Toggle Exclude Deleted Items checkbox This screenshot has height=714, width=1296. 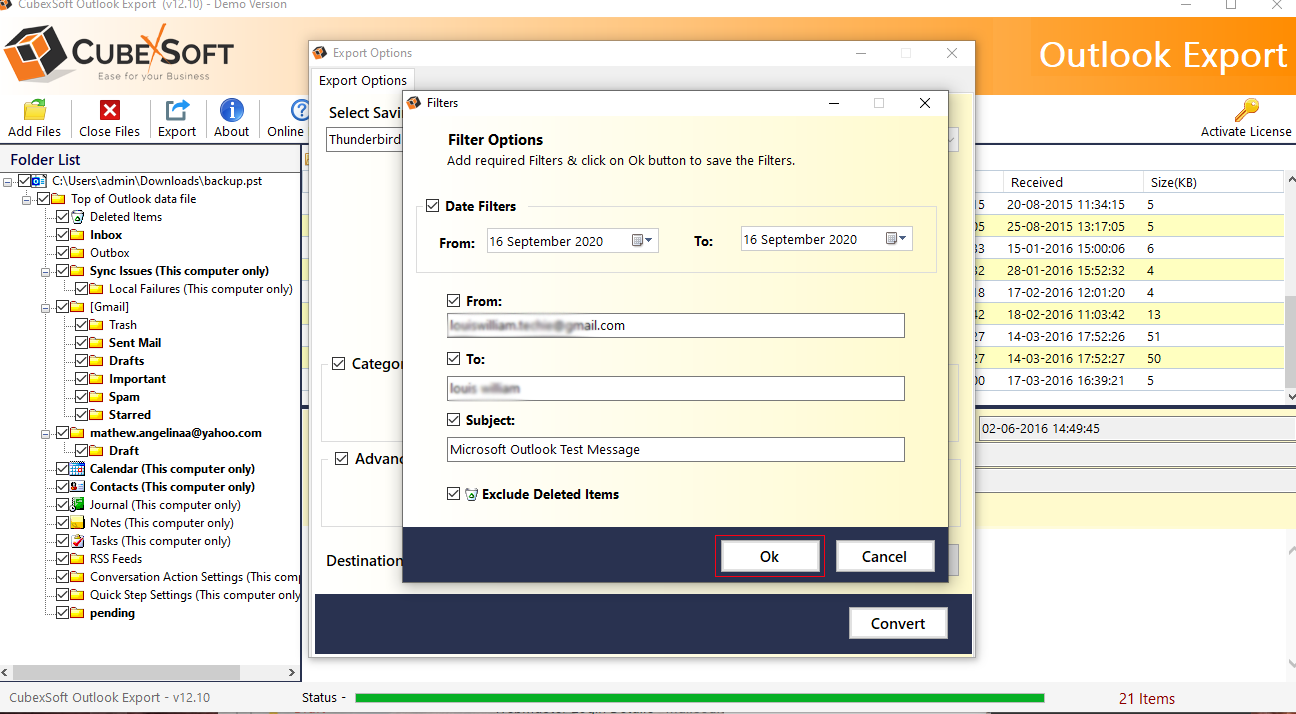(454, 494)
